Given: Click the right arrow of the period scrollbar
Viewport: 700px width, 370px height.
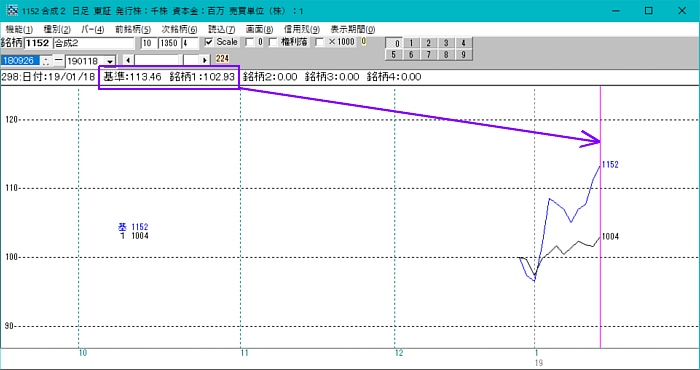Looking at the screenshot, I should [x=205, y=60].
